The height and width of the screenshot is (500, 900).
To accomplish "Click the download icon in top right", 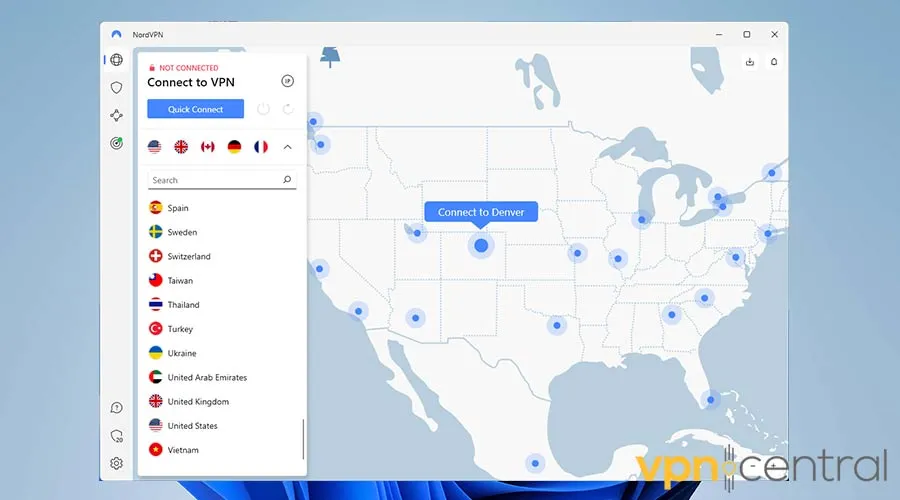I will tap(750, 62).
